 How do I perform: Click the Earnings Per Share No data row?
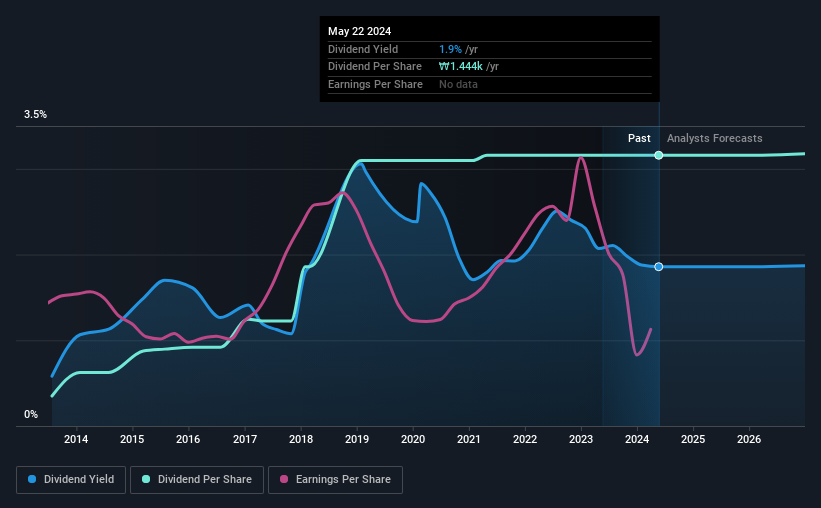tap(490, 84)
